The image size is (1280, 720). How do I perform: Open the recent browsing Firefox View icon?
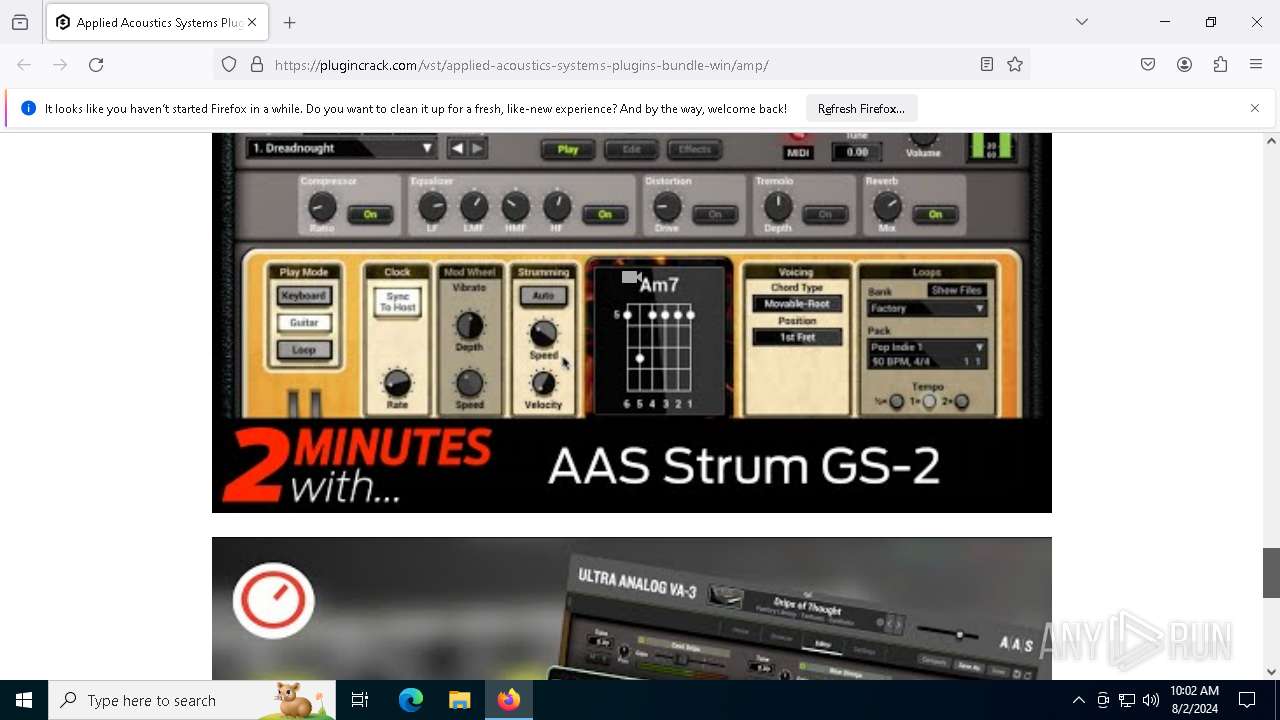[20, 22]
